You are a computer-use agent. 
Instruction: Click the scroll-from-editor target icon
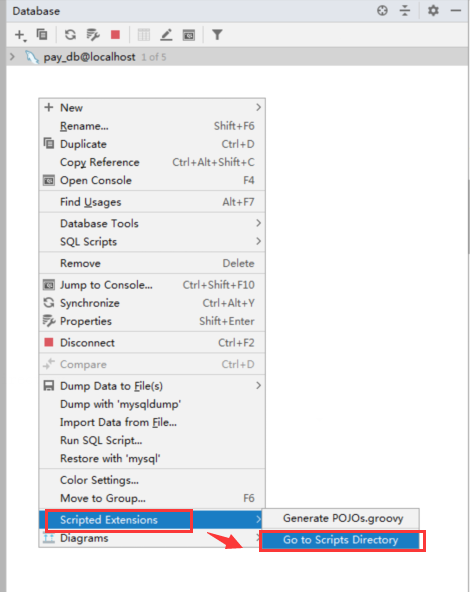coord(382,11)
